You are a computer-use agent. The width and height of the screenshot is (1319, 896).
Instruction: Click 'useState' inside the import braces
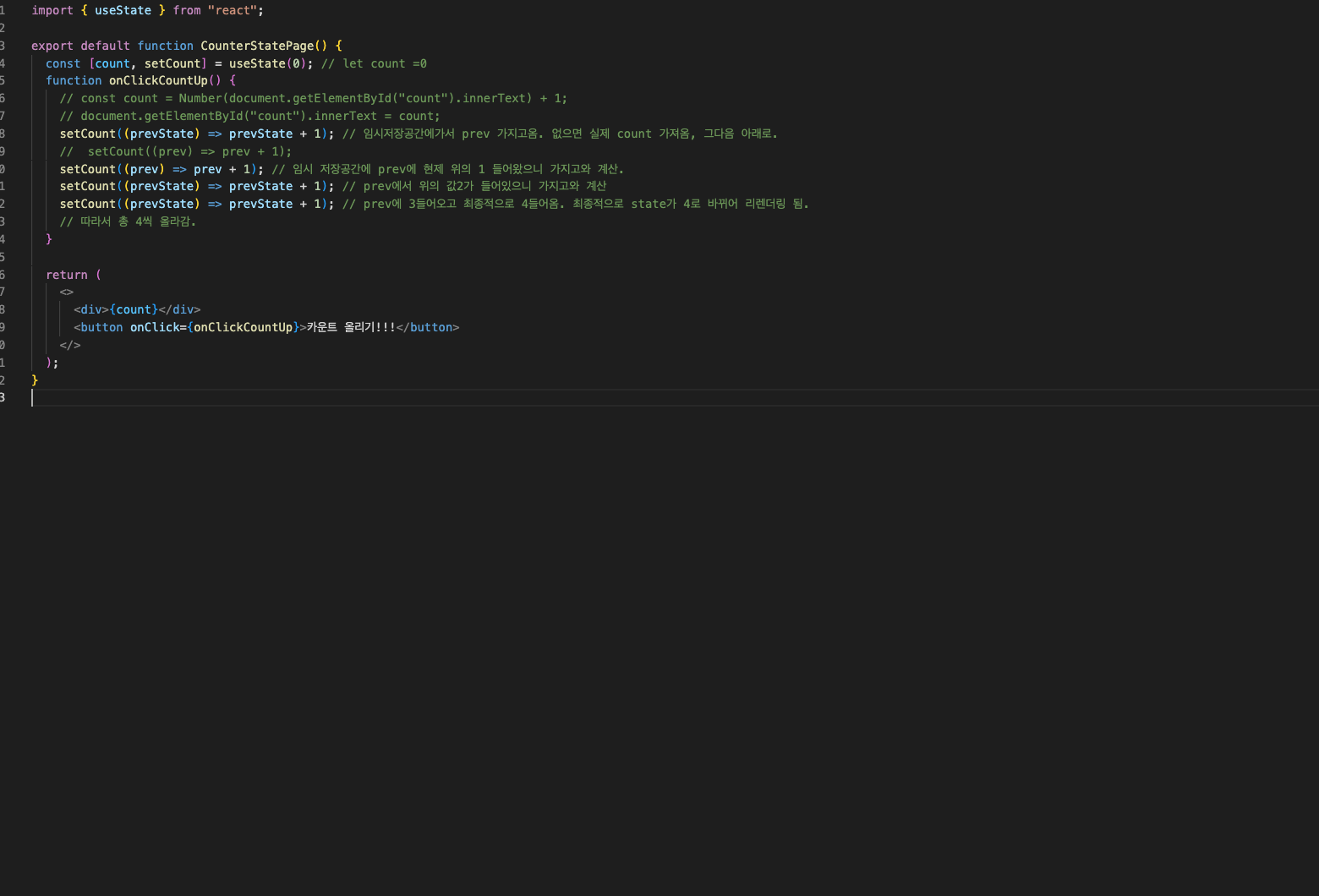point(123,10)
